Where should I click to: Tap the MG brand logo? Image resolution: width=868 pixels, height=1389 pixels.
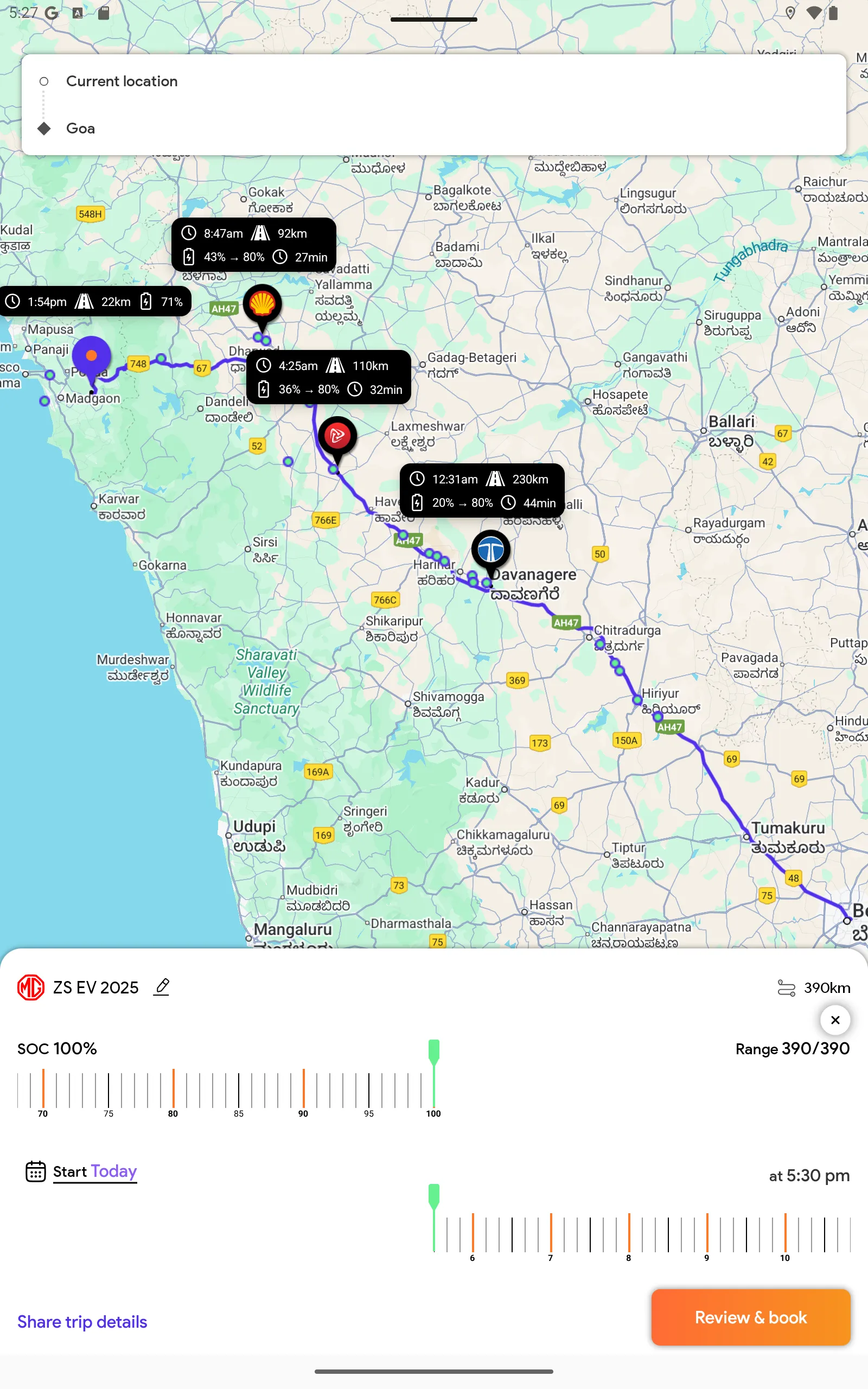click(x=31, y=987)
